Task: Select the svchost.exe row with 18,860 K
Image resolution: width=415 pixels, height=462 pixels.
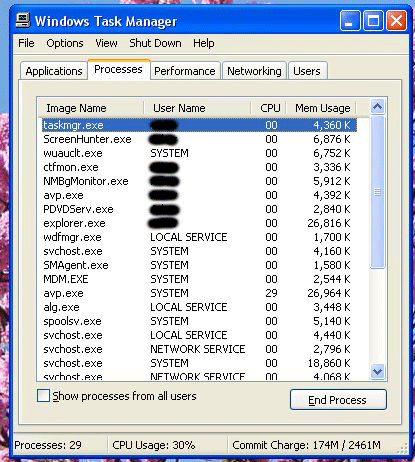Action: pyautogui.click(x=199, y=363)
